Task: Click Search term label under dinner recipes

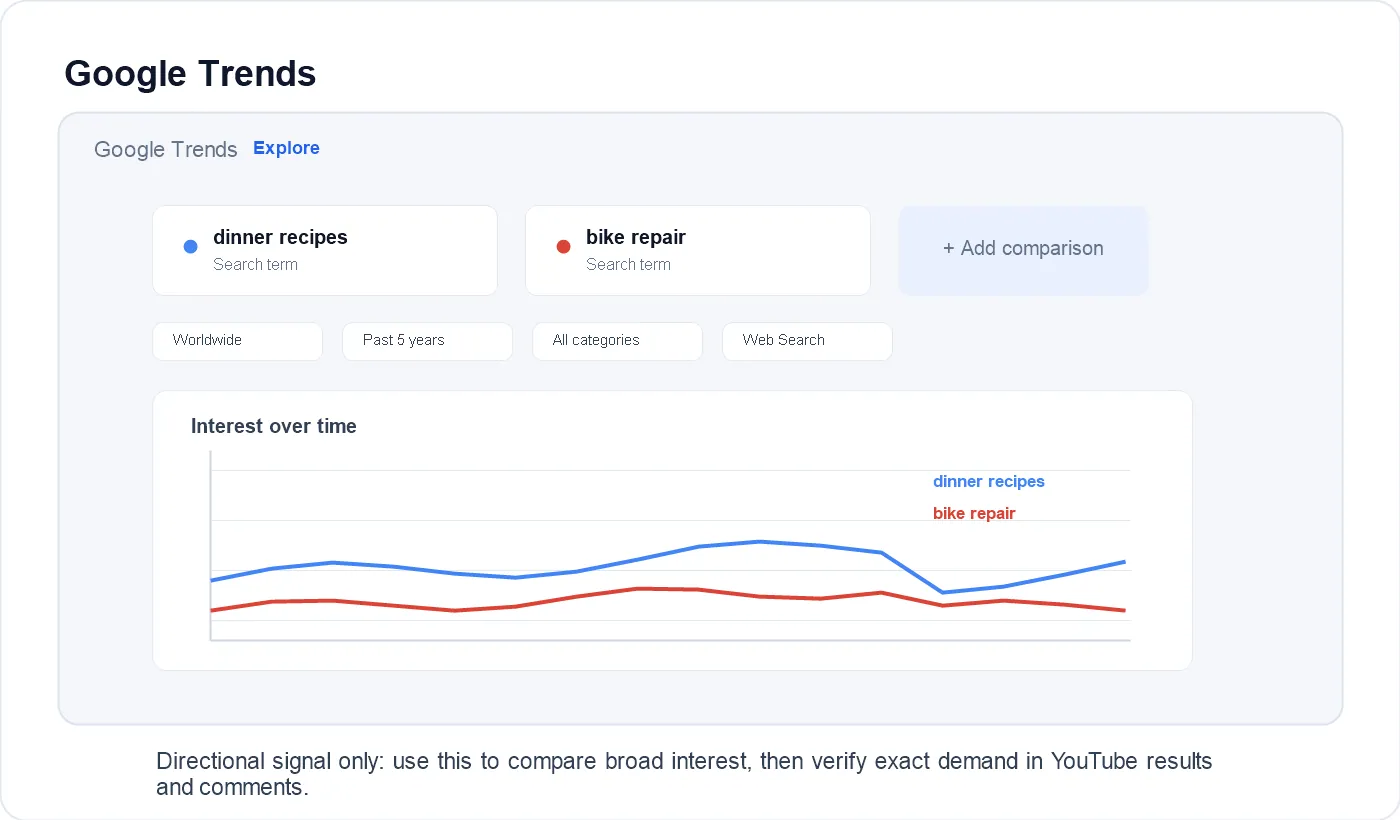Action: coord(255,265)
